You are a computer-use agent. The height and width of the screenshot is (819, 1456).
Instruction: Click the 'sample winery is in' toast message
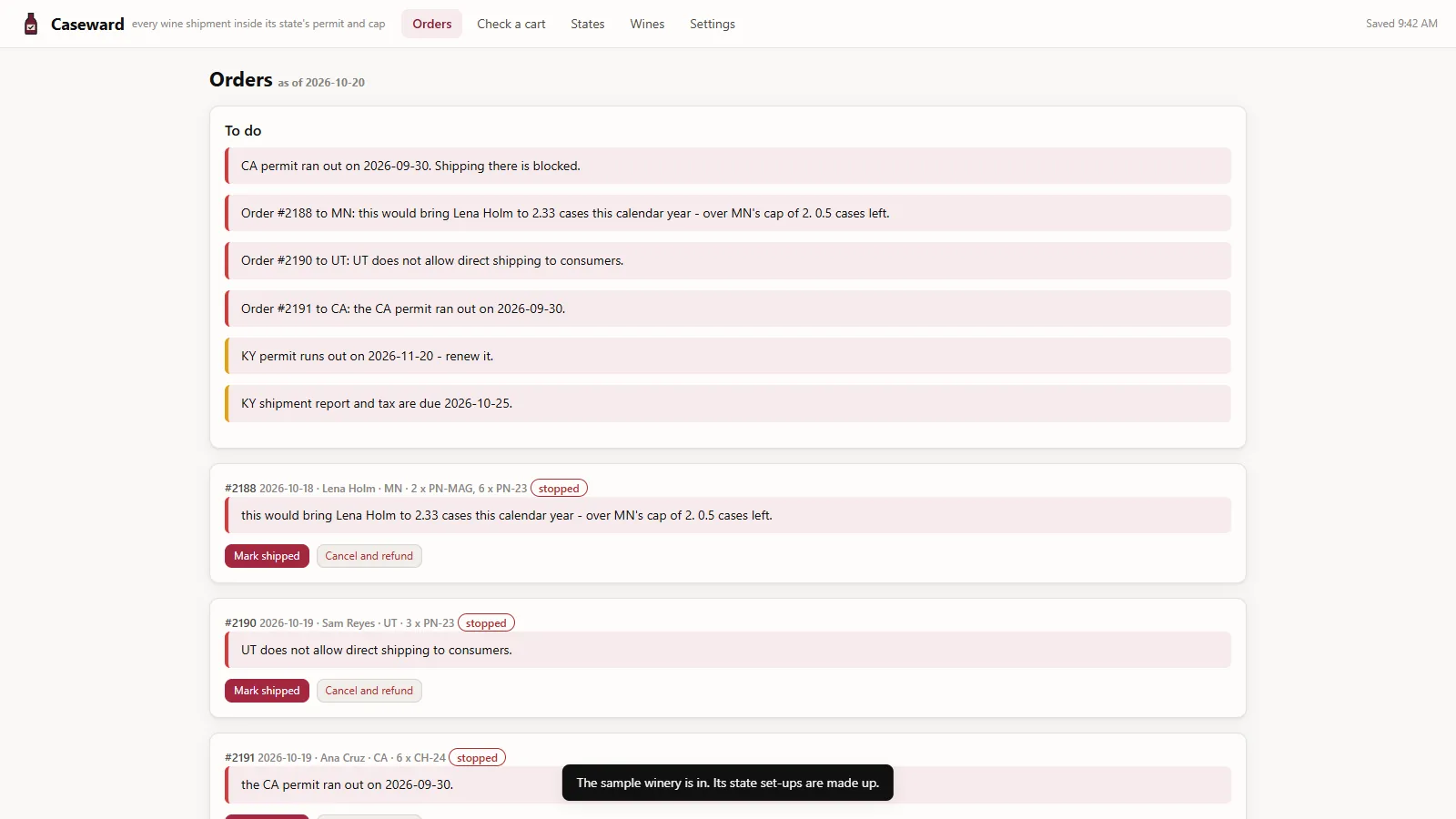728,783
